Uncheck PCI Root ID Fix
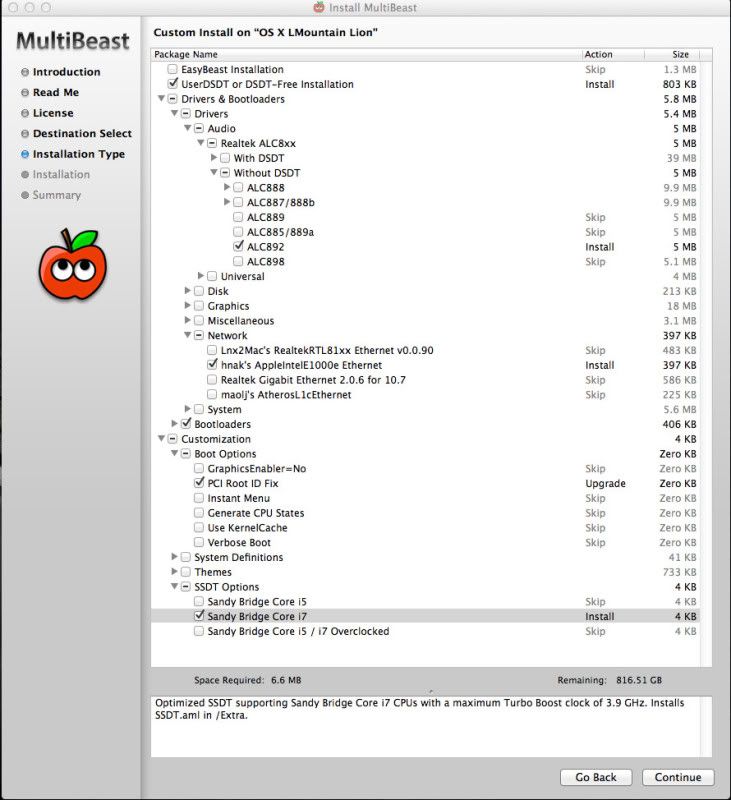Screen dimensions: 731x800 click(x=198, y=483)
